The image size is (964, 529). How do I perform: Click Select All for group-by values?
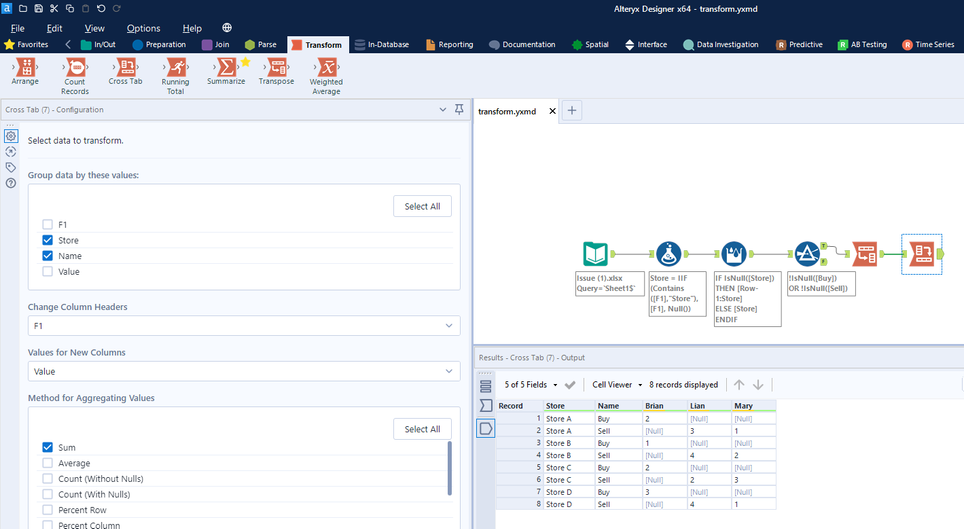422,206
